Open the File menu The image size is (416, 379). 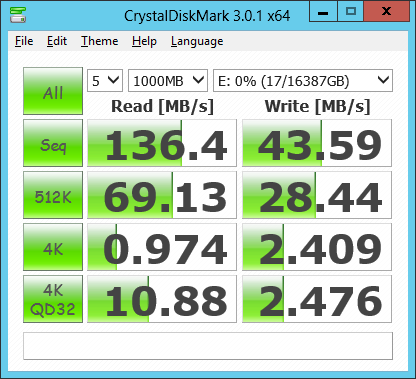24,41
